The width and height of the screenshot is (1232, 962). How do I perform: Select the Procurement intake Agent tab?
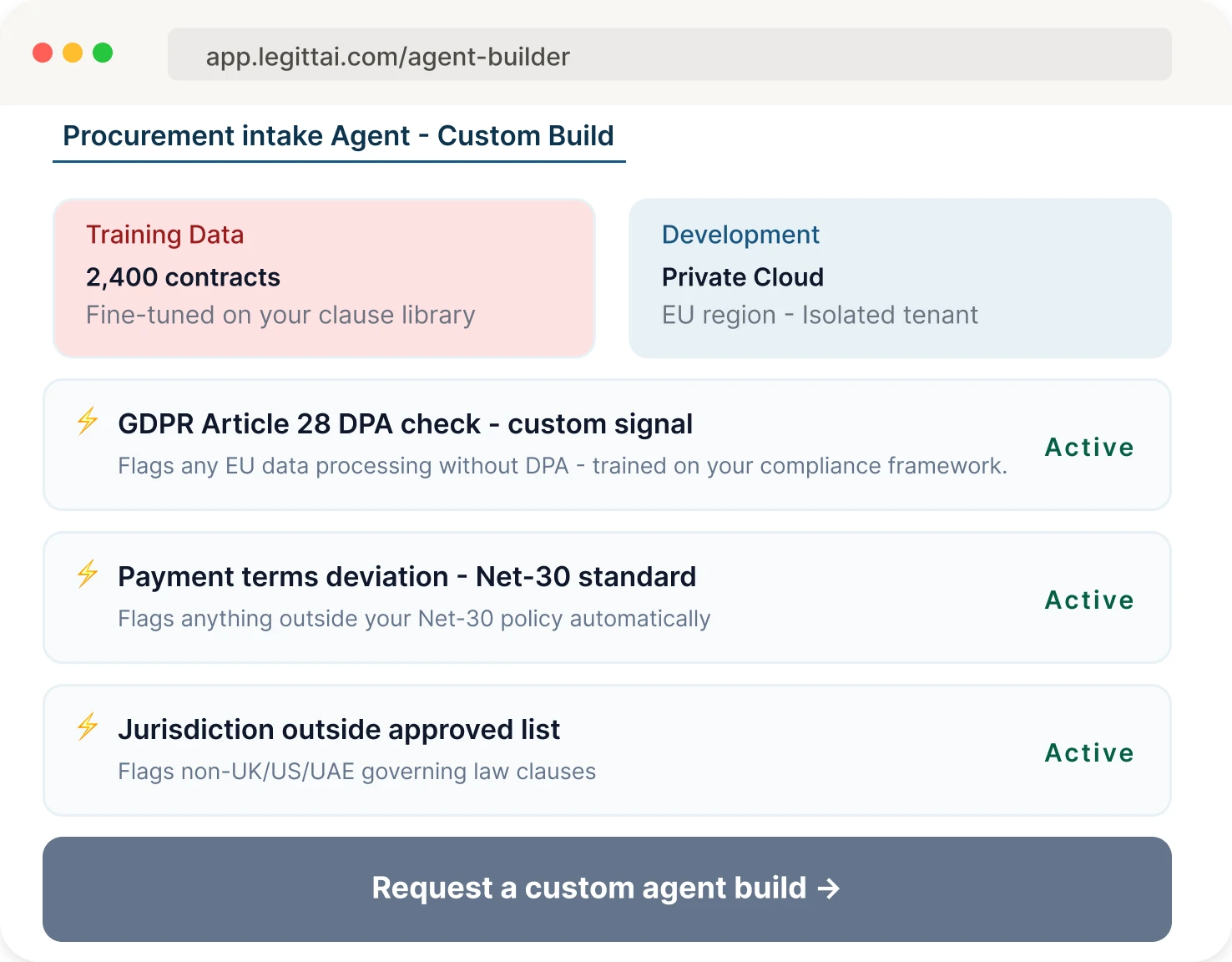(x=339, y=135)
